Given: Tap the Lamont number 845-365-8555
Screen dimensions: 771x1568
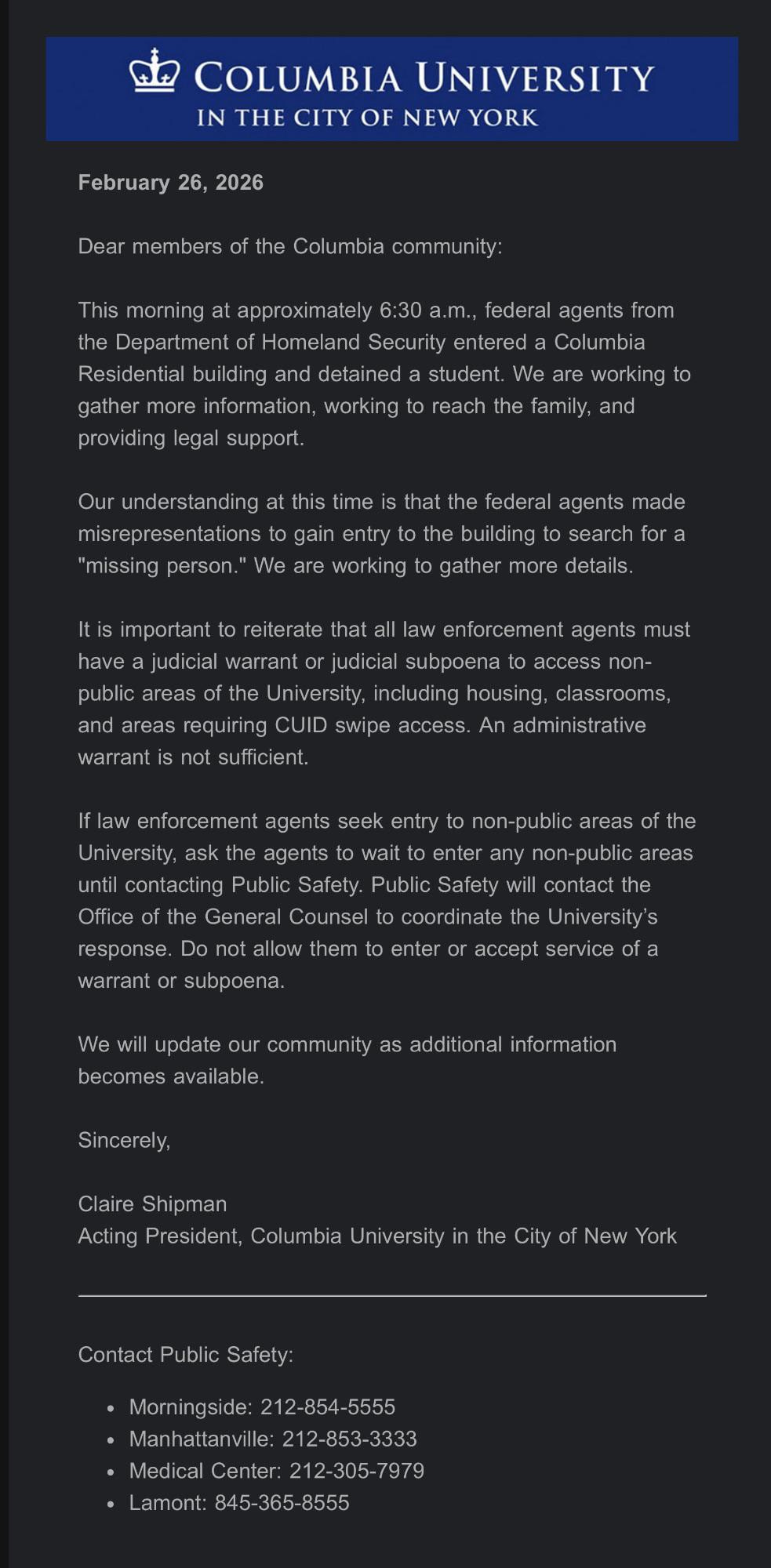Looking at the screenshot, I should 282,1503.
